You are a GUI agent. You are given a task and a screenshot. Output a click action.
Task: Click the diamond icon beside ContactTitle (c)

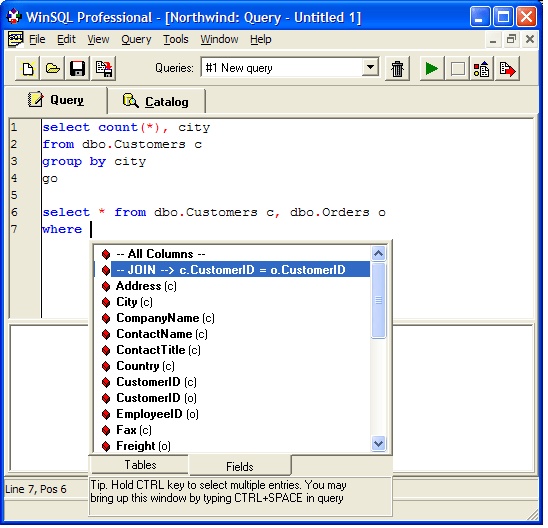click(106, 350)
